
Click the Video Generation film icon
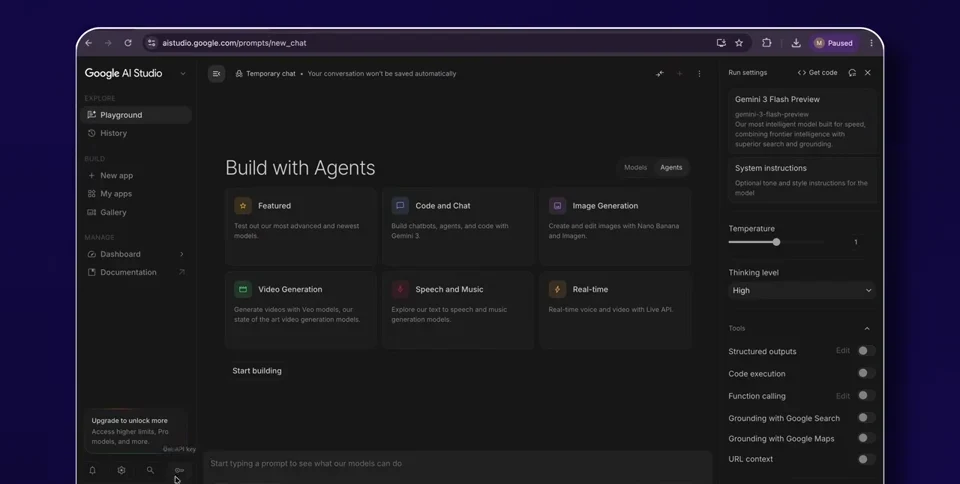tap(242, 289)
